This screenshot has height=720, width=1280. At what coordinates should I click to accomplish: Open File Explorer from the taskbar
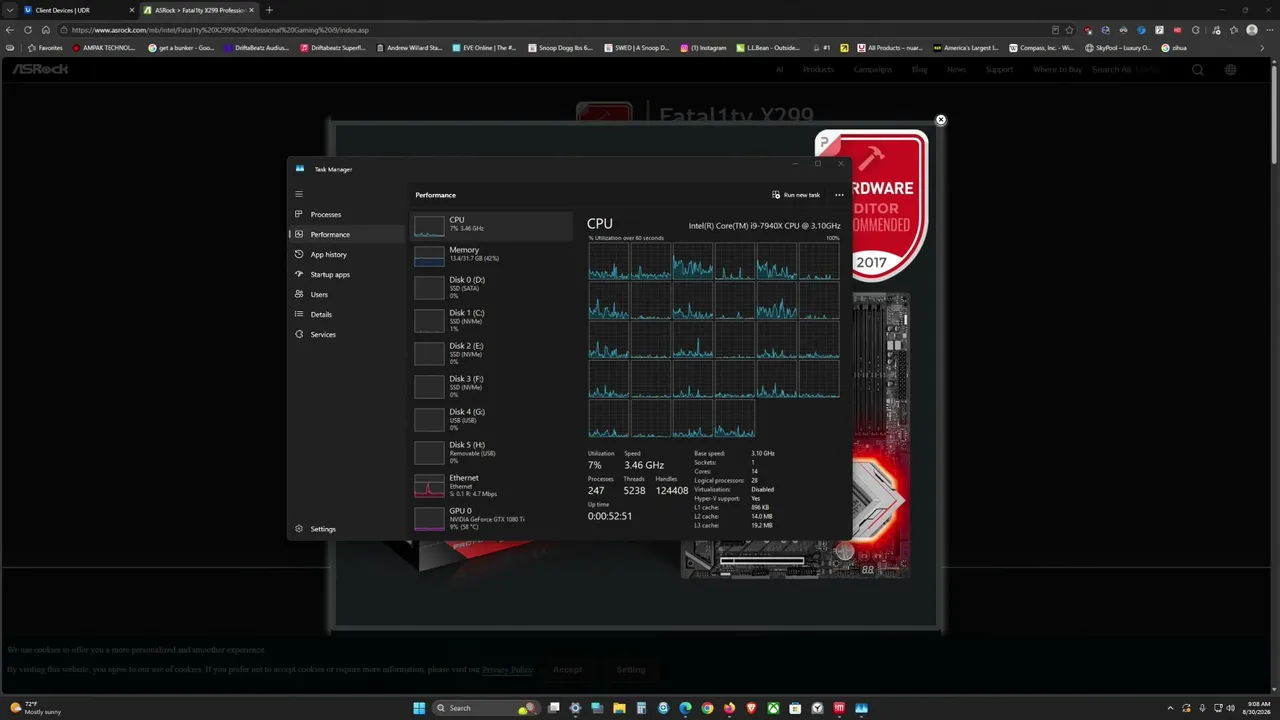[619, 708]
